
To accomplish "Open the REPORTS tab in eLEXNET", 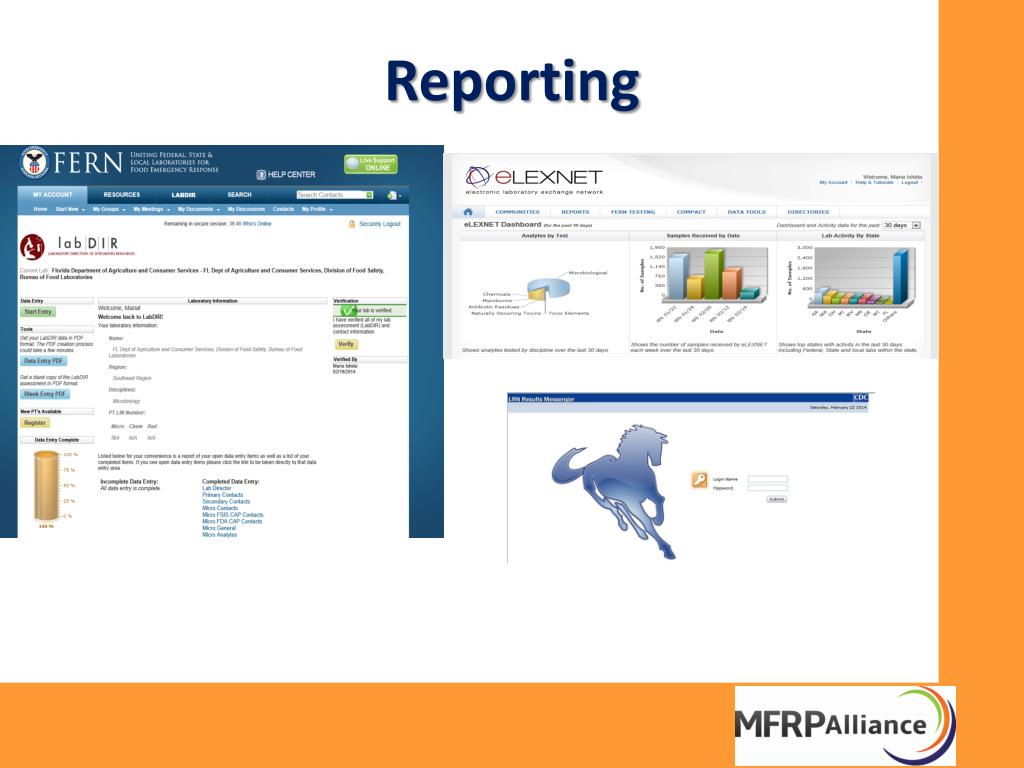I will tap(575, 212).
